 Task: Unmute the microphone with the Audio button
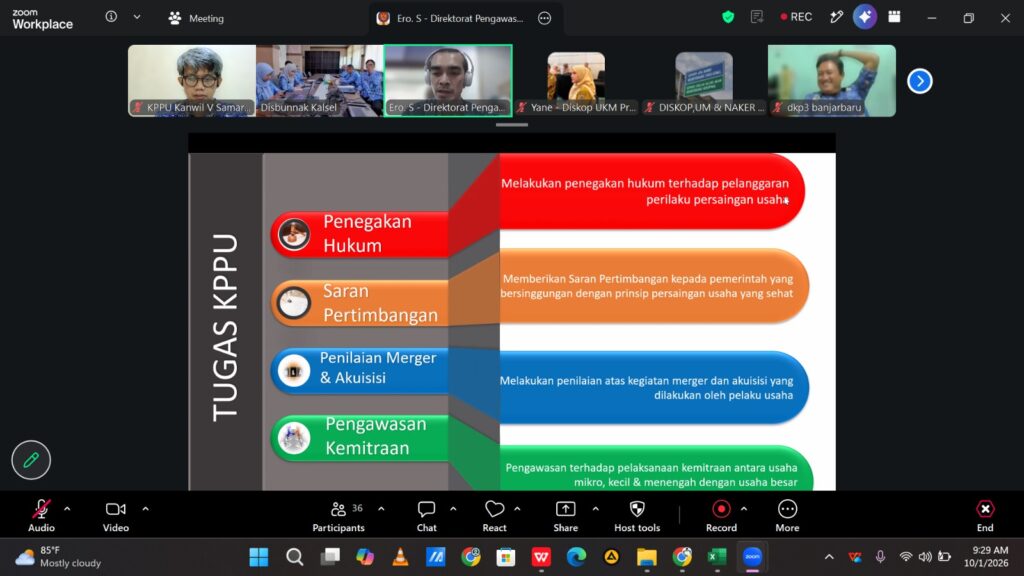[x=41, y=515]
